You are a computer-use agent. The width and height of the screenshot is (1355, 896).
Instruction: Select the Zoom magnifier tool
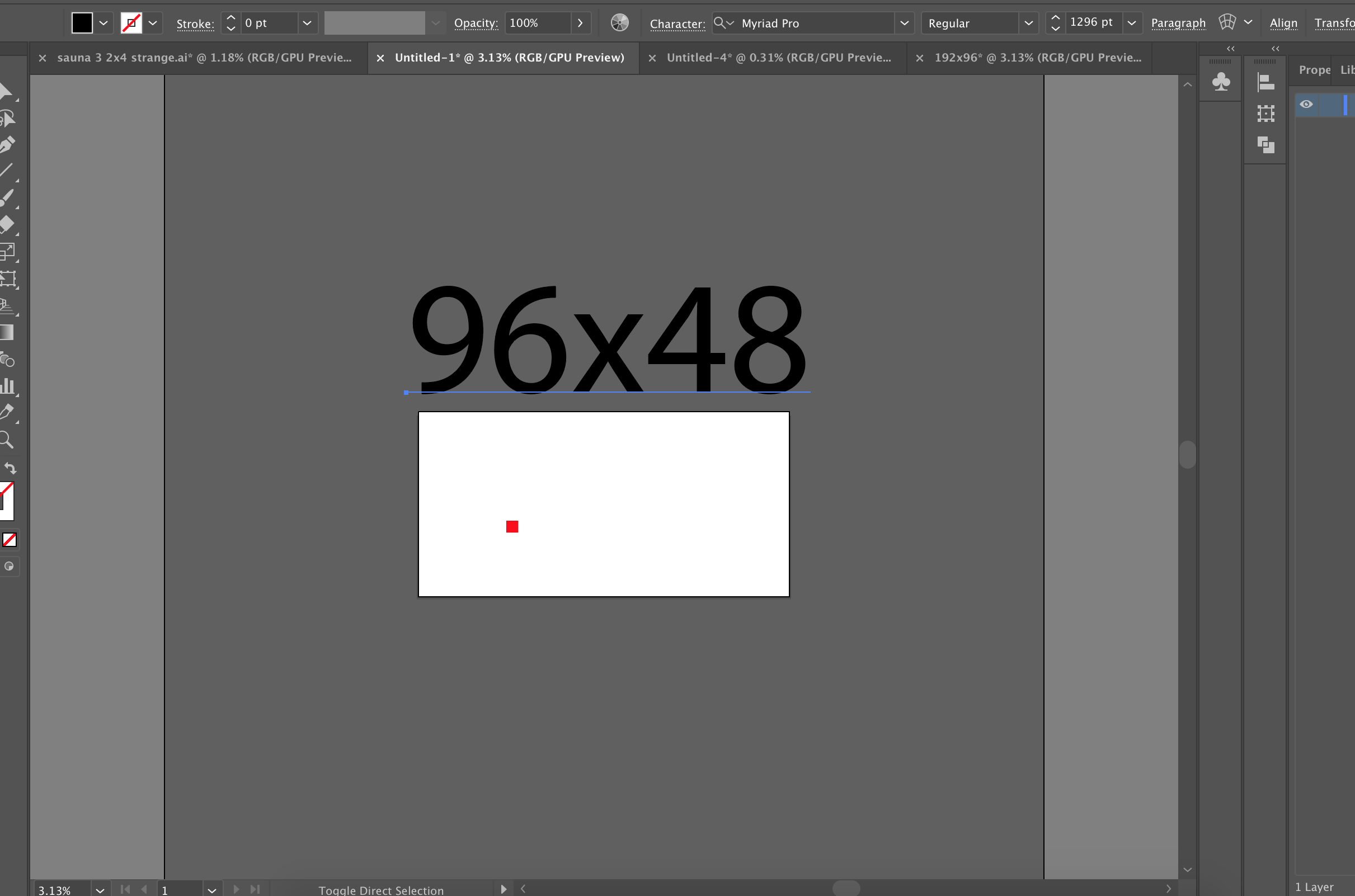pos(7,440)
